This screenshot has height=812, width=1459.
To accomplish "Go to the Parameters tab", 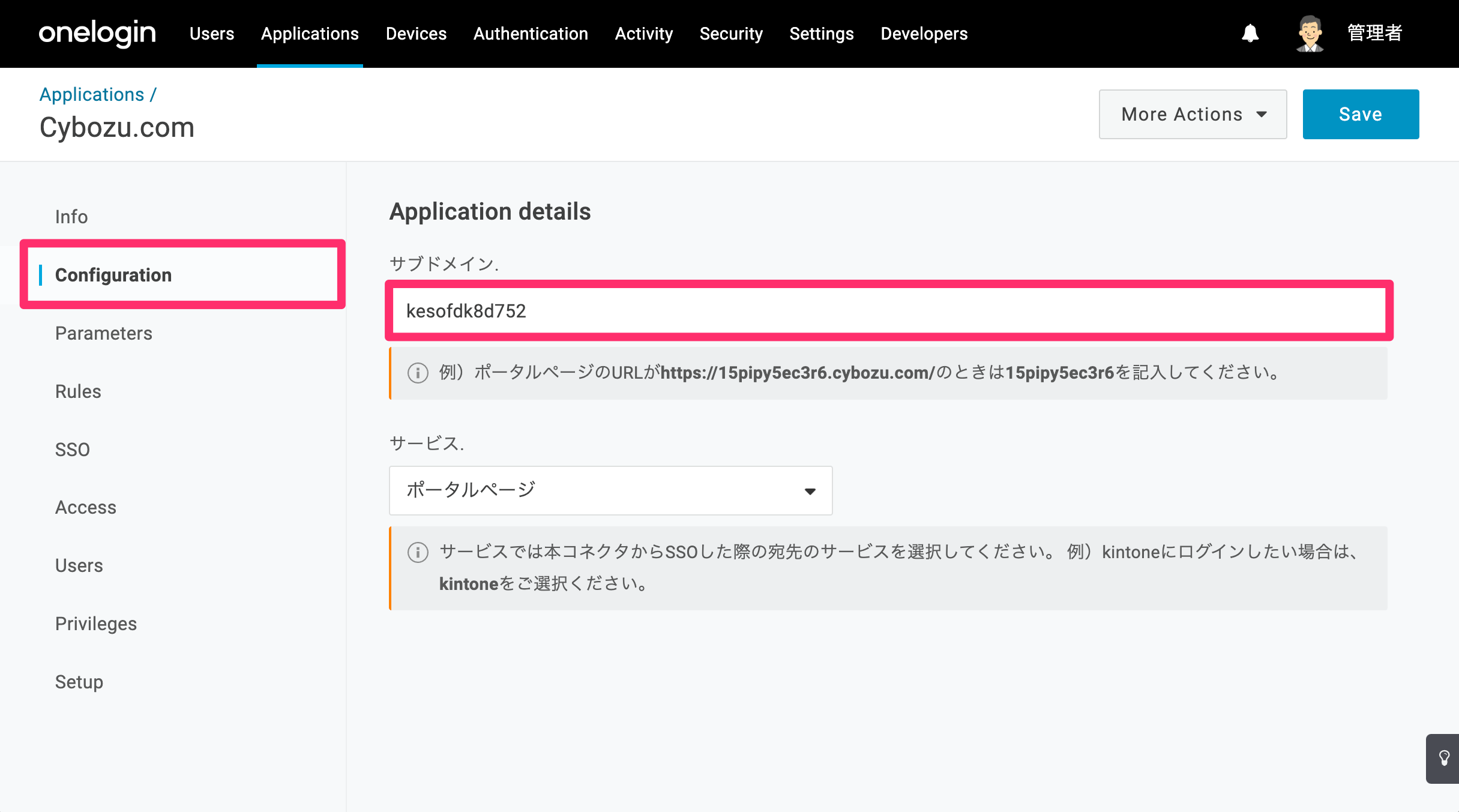I will pos(104,333).
